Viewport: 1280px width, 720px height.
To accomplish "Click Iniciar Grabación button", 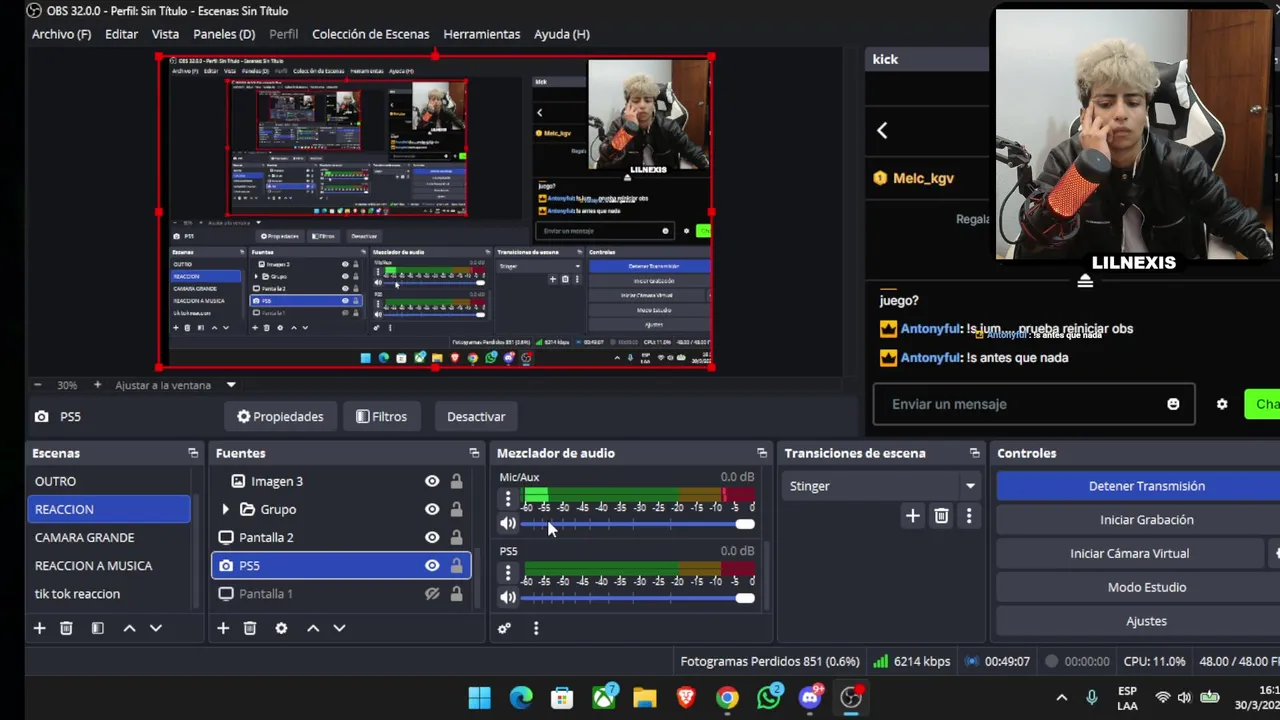I will [x=1146, y=520].
